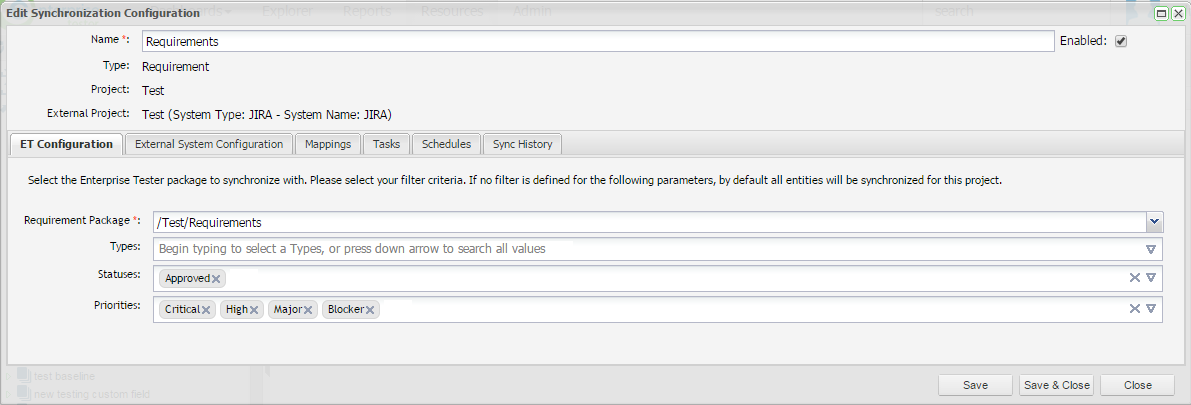Toggle the Enabled checkbox
The height and width of the screenshot is (405, 1191).
tap(1121, 42)
